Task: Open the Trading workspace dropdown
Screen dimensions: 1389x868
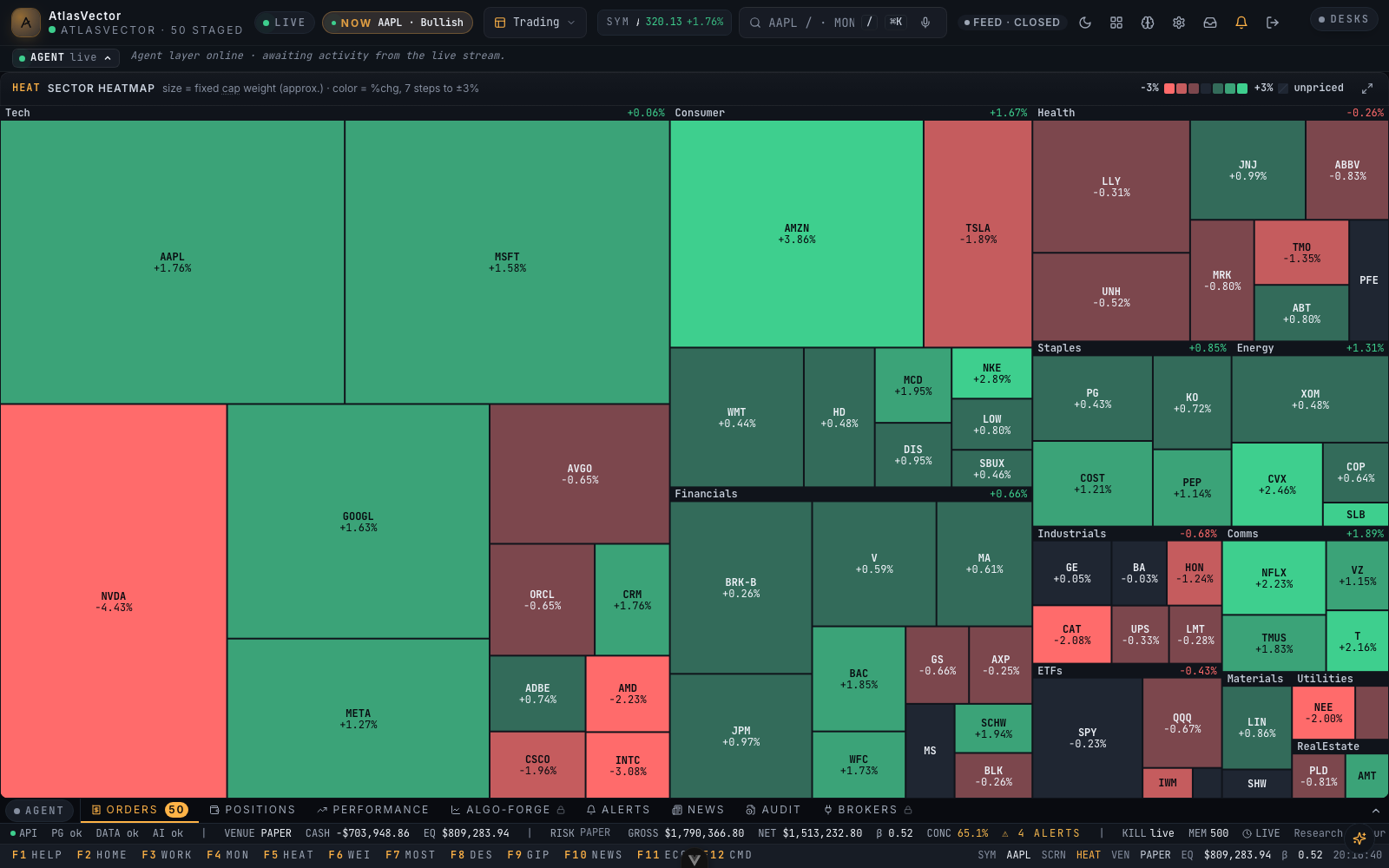Action: [x=535, y=23]
